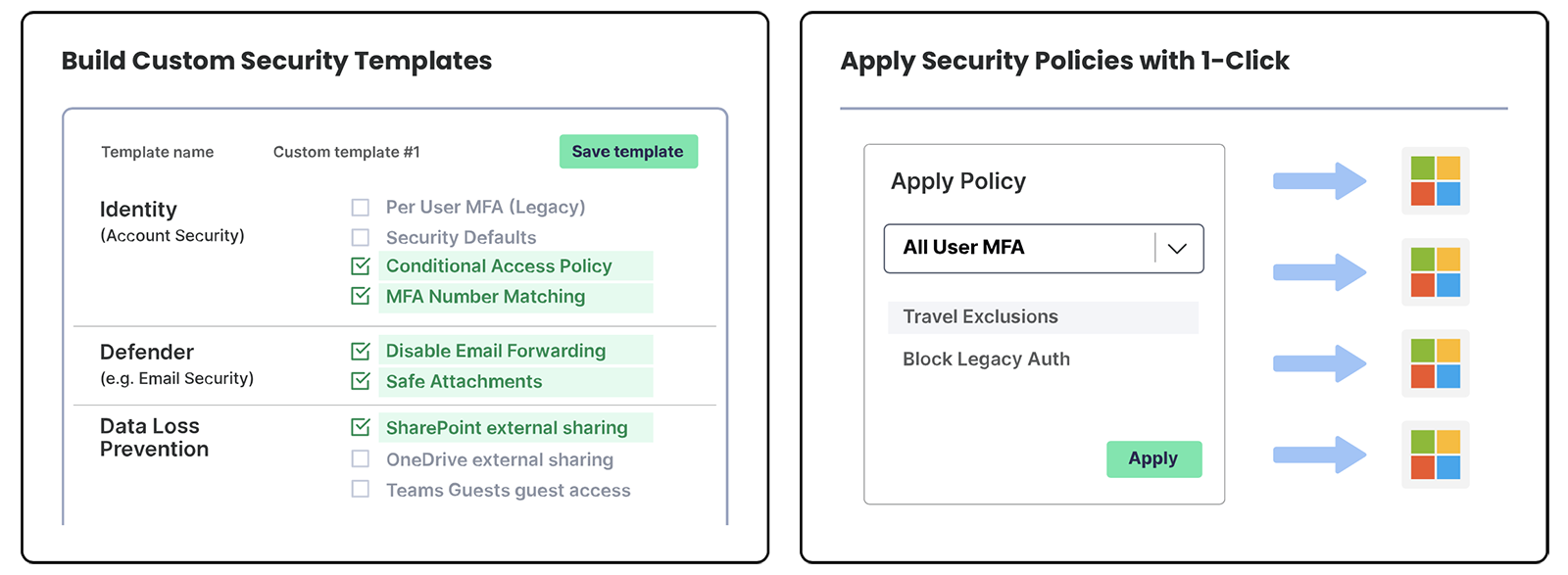Uncheck Conditional Access Policy

coord(361,266)
